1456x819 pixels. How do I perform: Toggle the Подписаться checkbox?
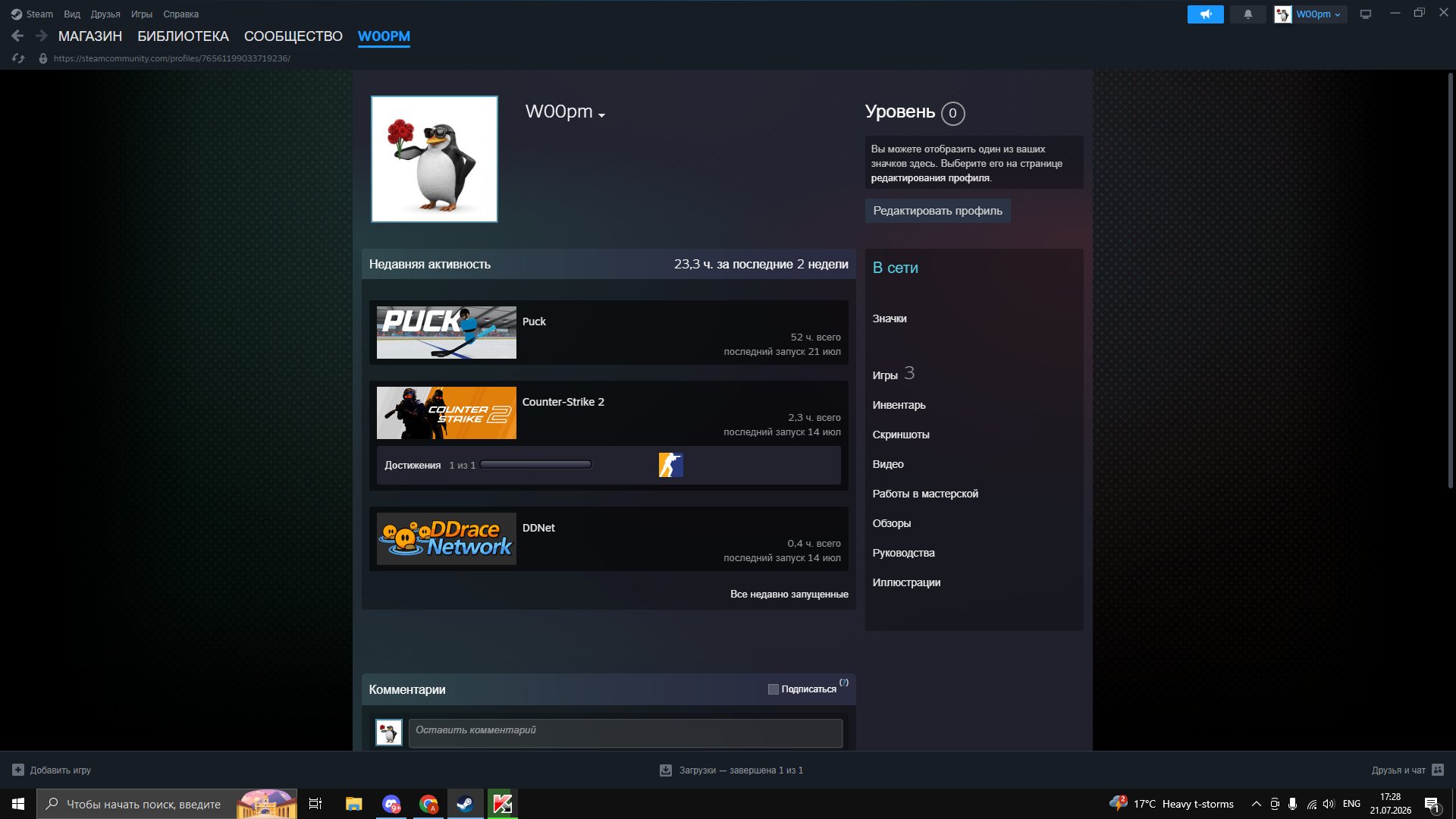pos(773,689)
